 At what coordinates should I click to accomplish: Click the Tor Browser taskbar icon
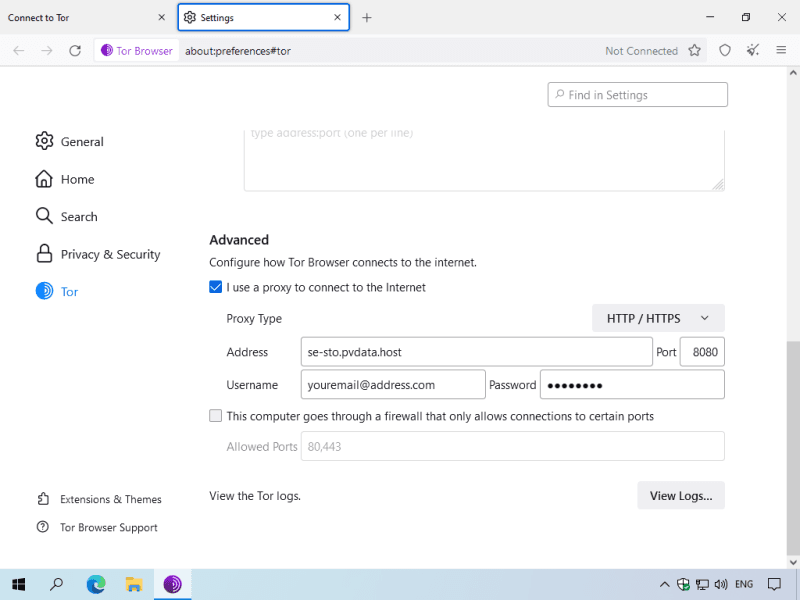pyautogui.click(x=172, y=584)
